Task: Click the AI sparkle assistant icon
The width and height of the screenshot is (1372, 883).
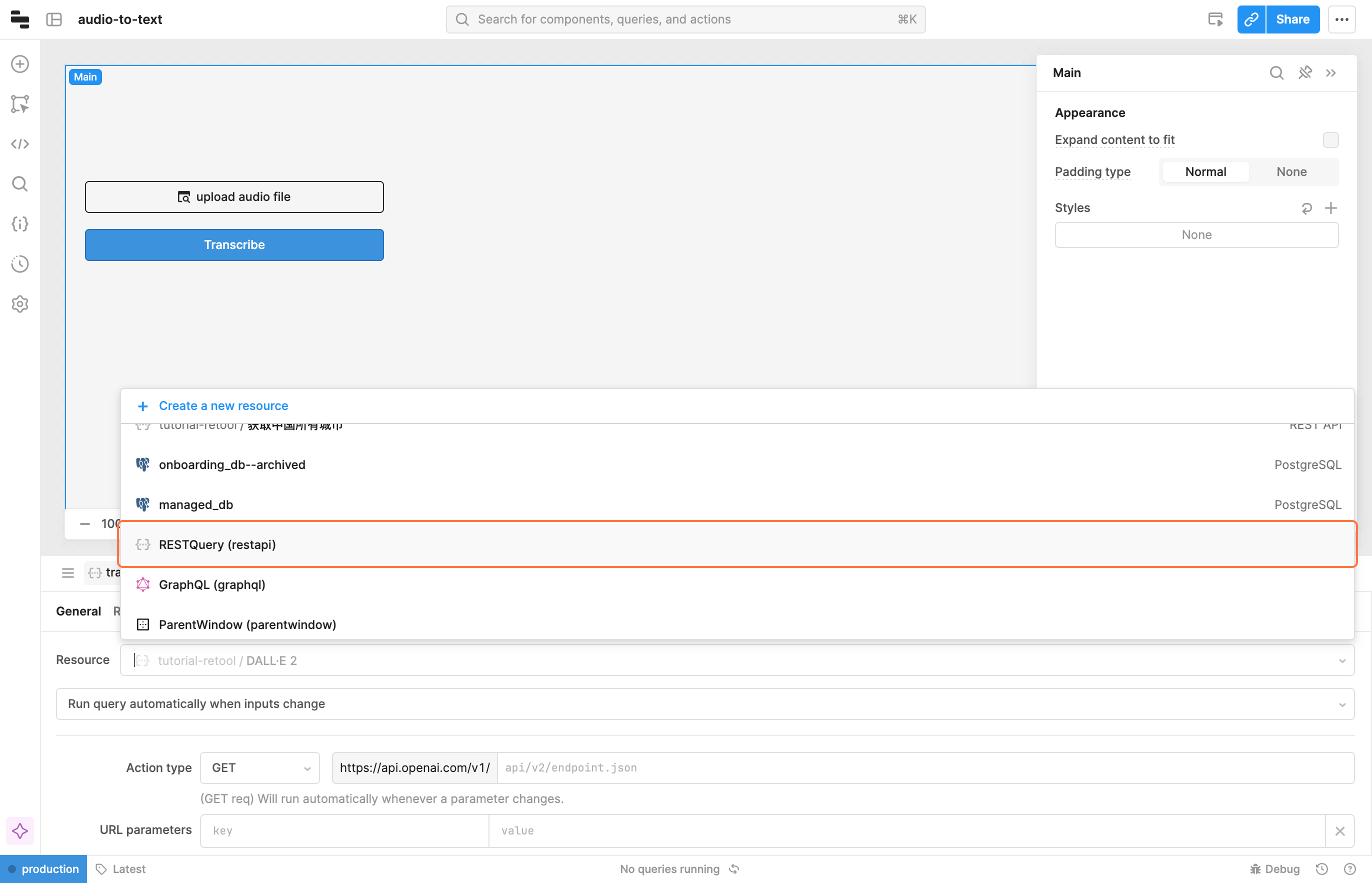Action: pyautogui.click(x=20, y=831)
